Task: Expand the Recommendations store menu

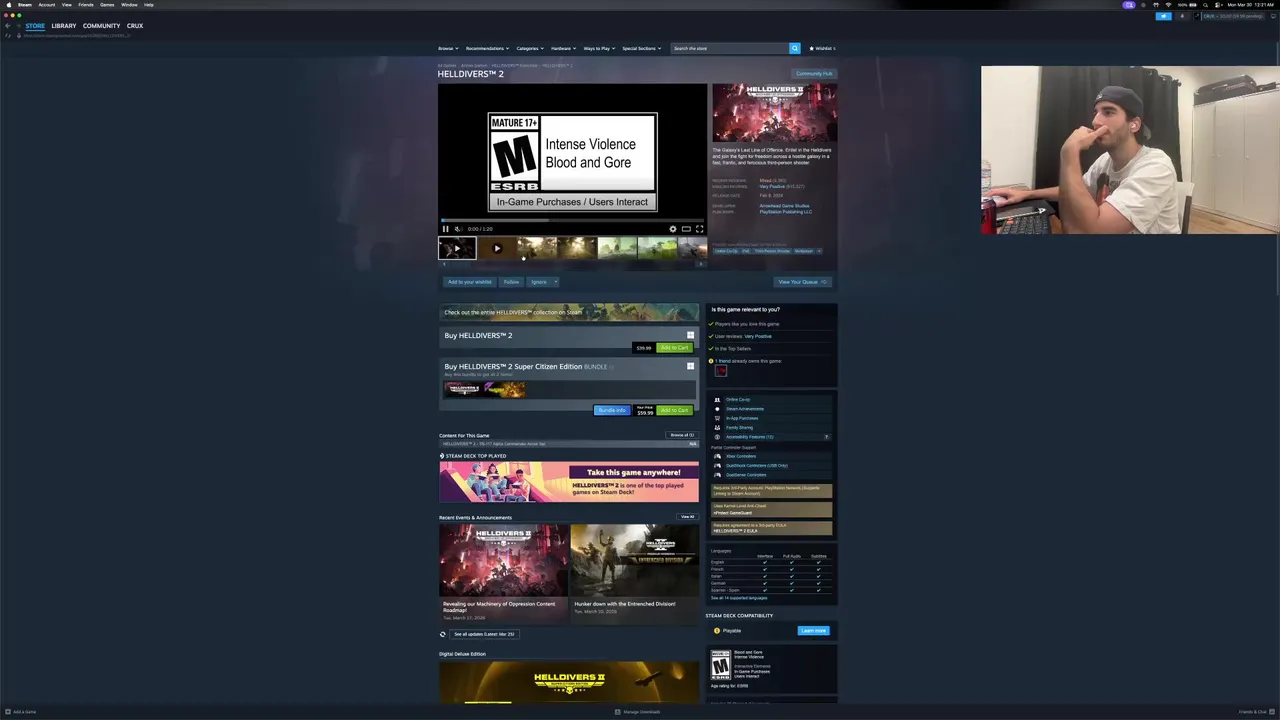Action: tap(487, 48)
